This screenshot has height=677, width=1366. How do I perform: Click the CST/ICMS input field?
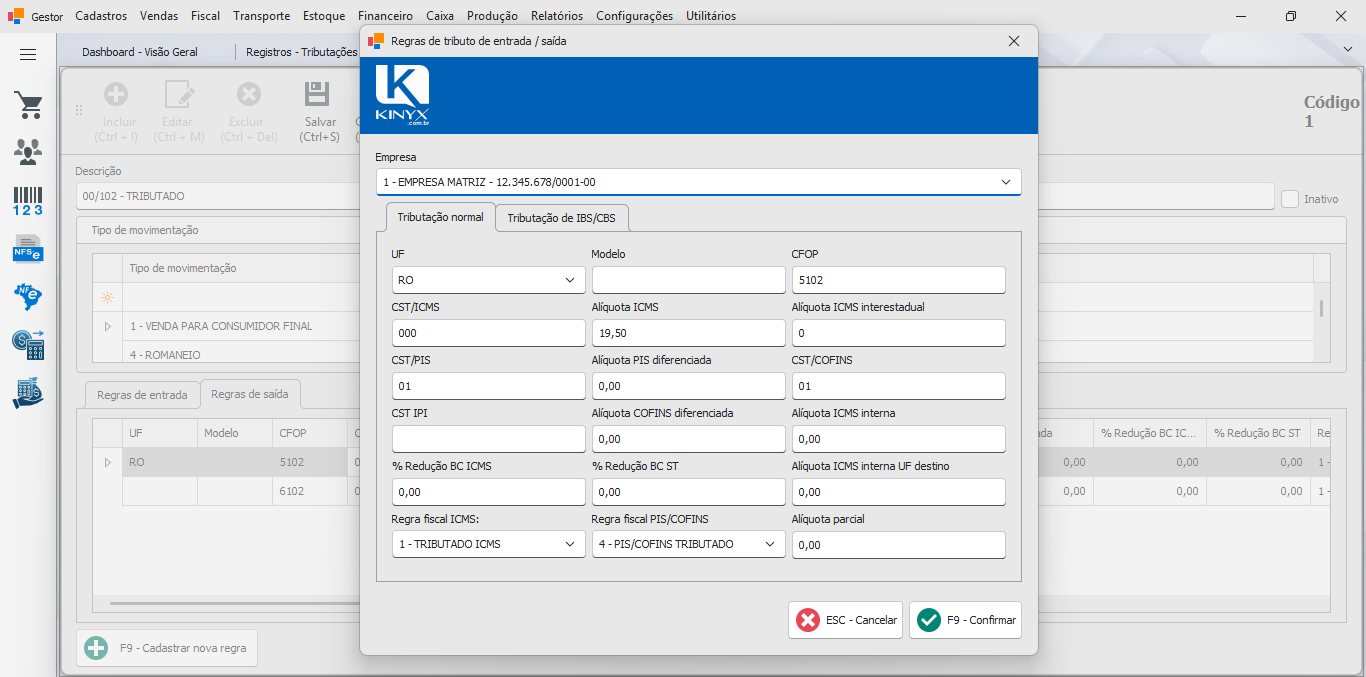pos(489,333)
